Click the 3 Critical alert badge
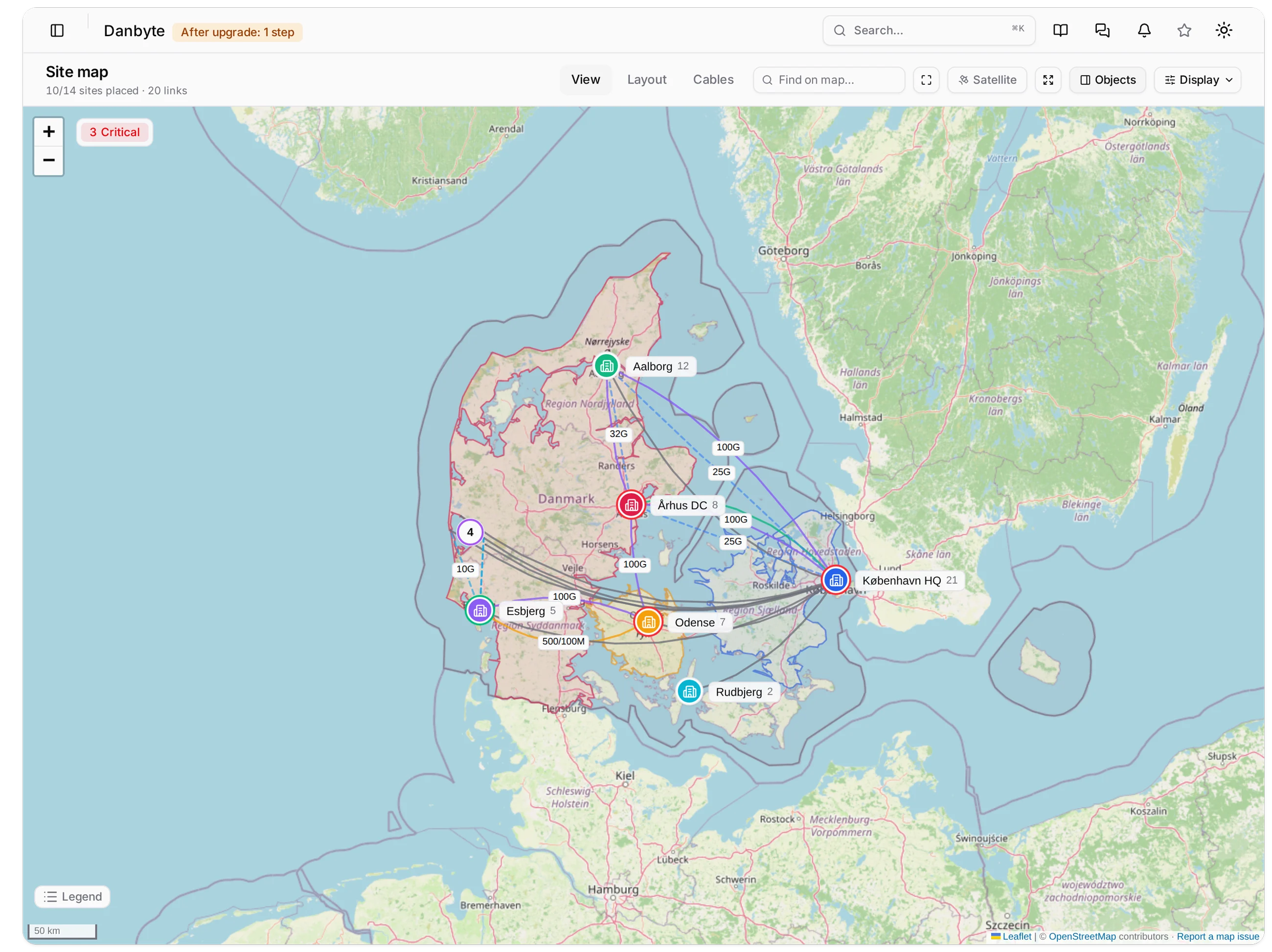1272x952 pixels. (114, 132)
